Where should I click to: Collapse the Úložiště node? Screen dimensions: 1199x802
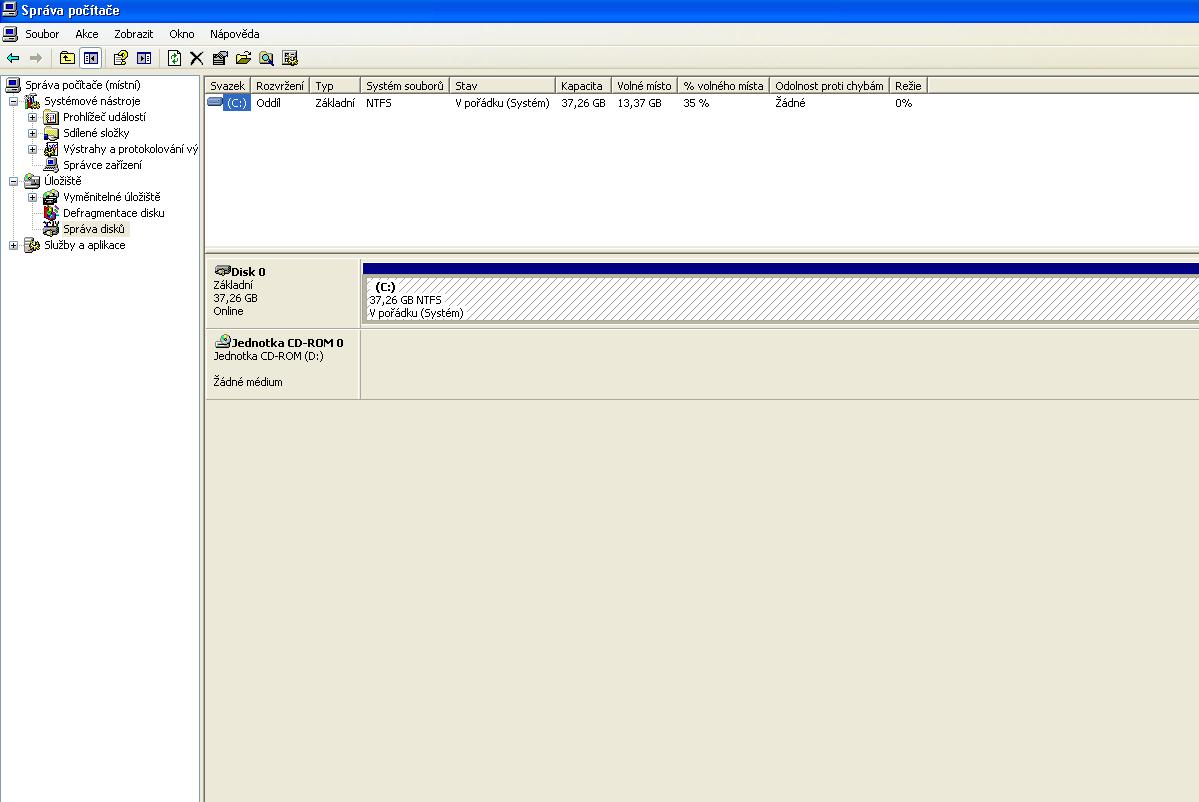pyautogui.click(x=13, y=181)
